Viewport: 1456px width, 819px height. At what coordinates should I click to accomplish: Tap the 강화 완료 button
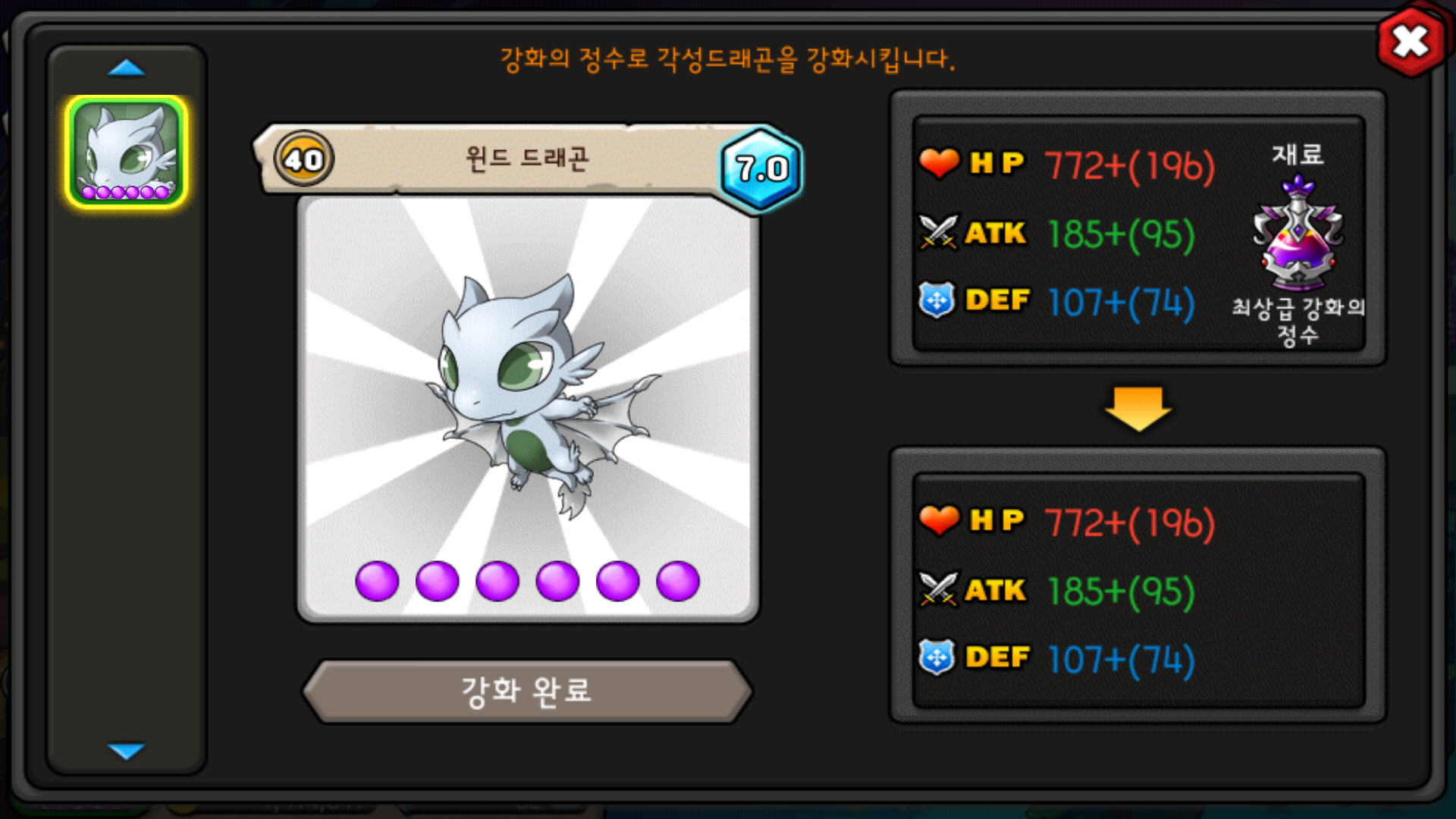point(527,691)
